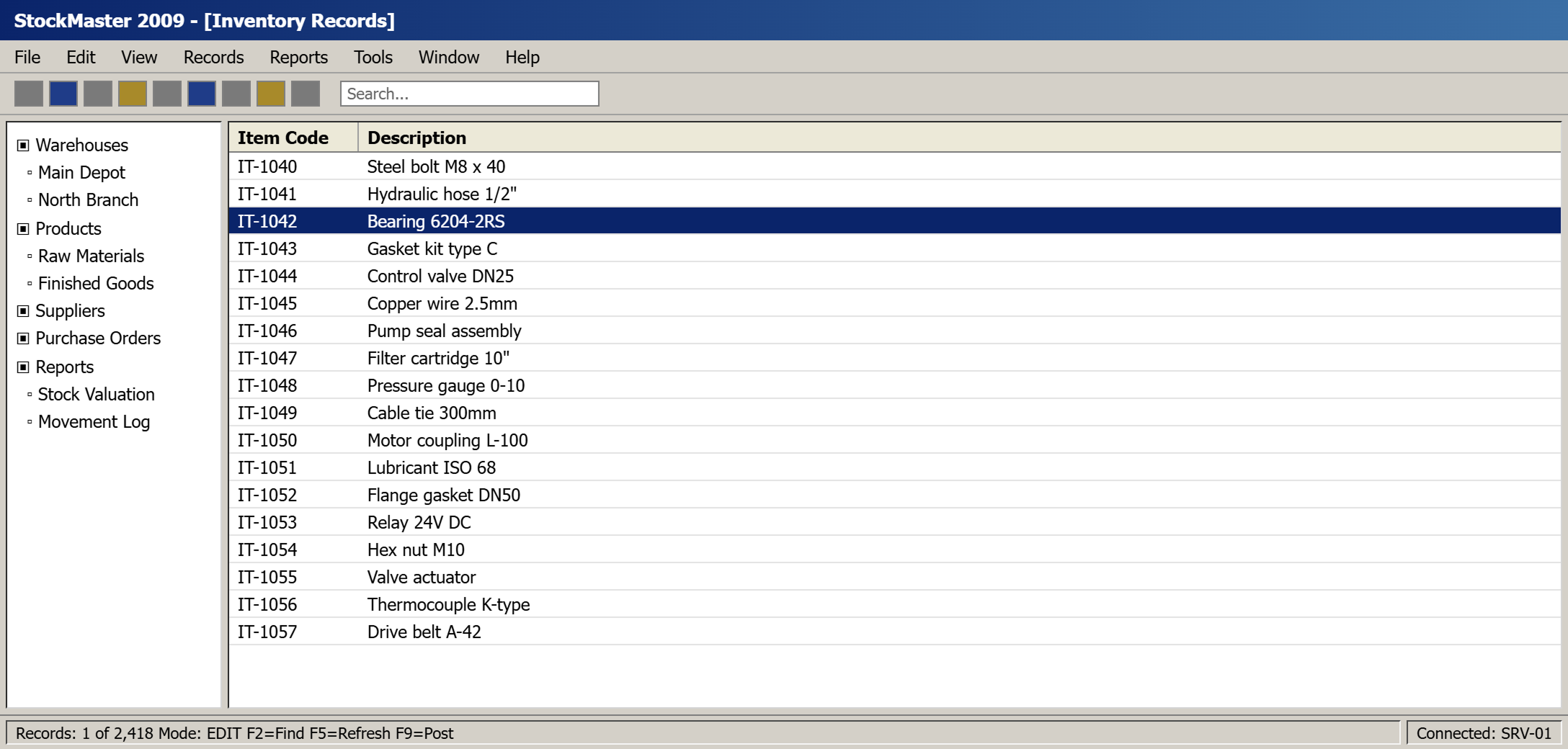1568x749 pixels.
Task: Open the Movement Log report
Action: tap(94, 422)
